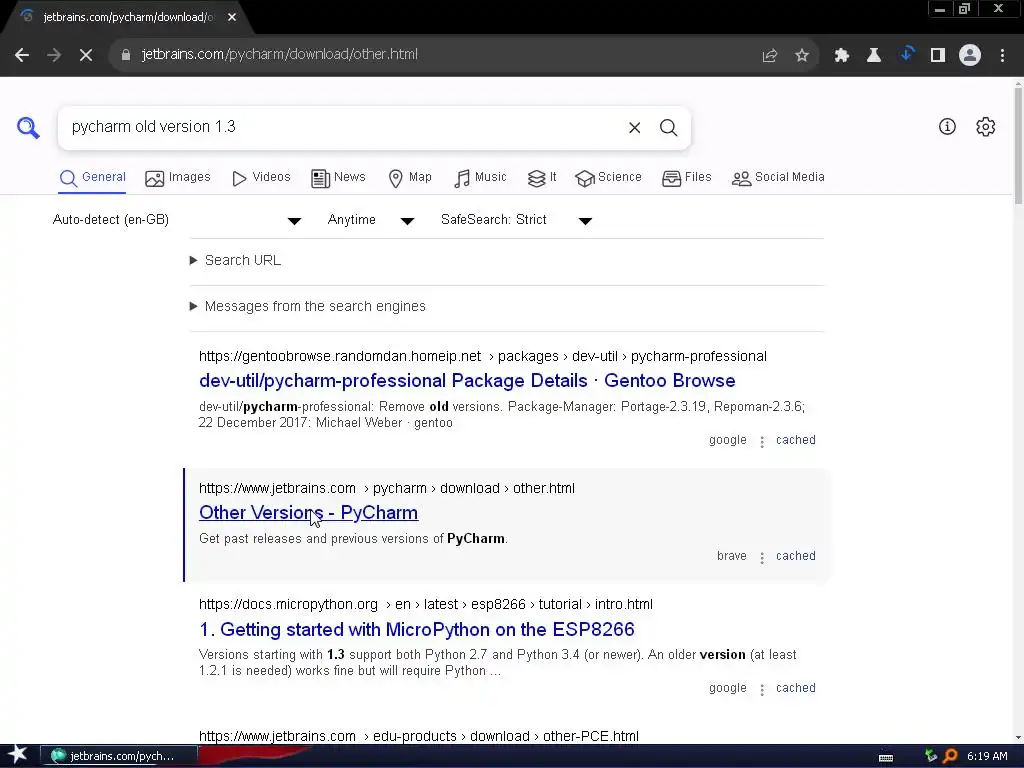This screenshot has width=1024, height=768.
Task: Open cached copy of MicroPython result
Action: pos(795,688)
